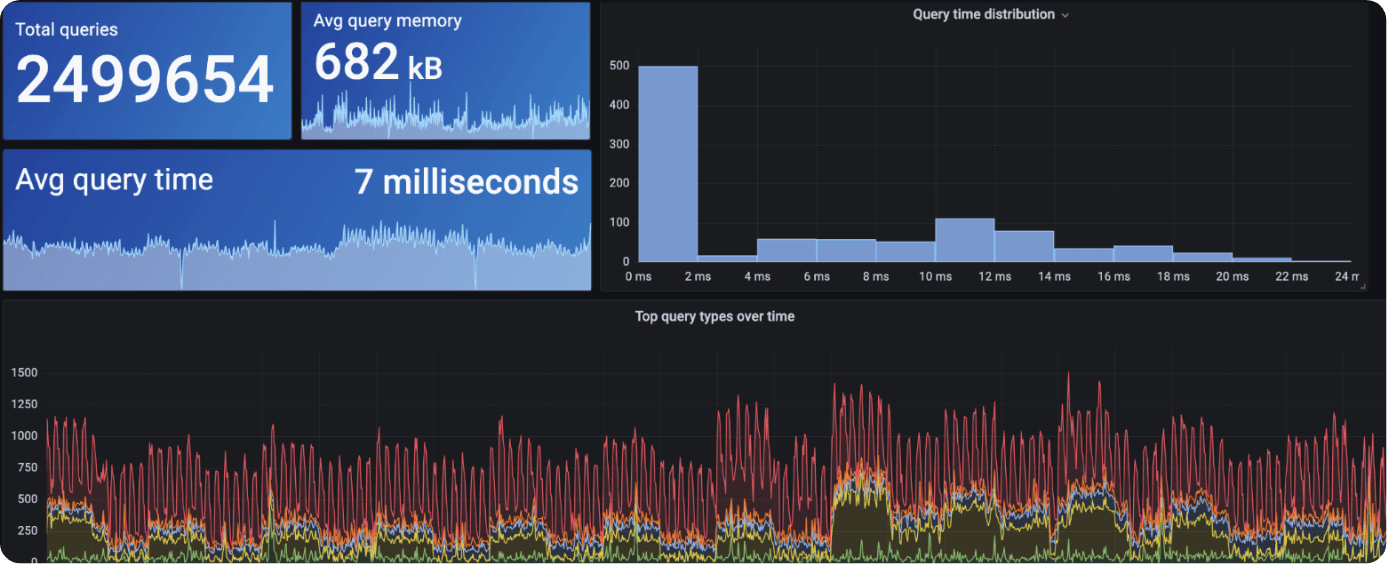Click the histogram bar between 12 and 14 ms
The height and width of the screenshot is (564, 1387).
coord(1024,247)
